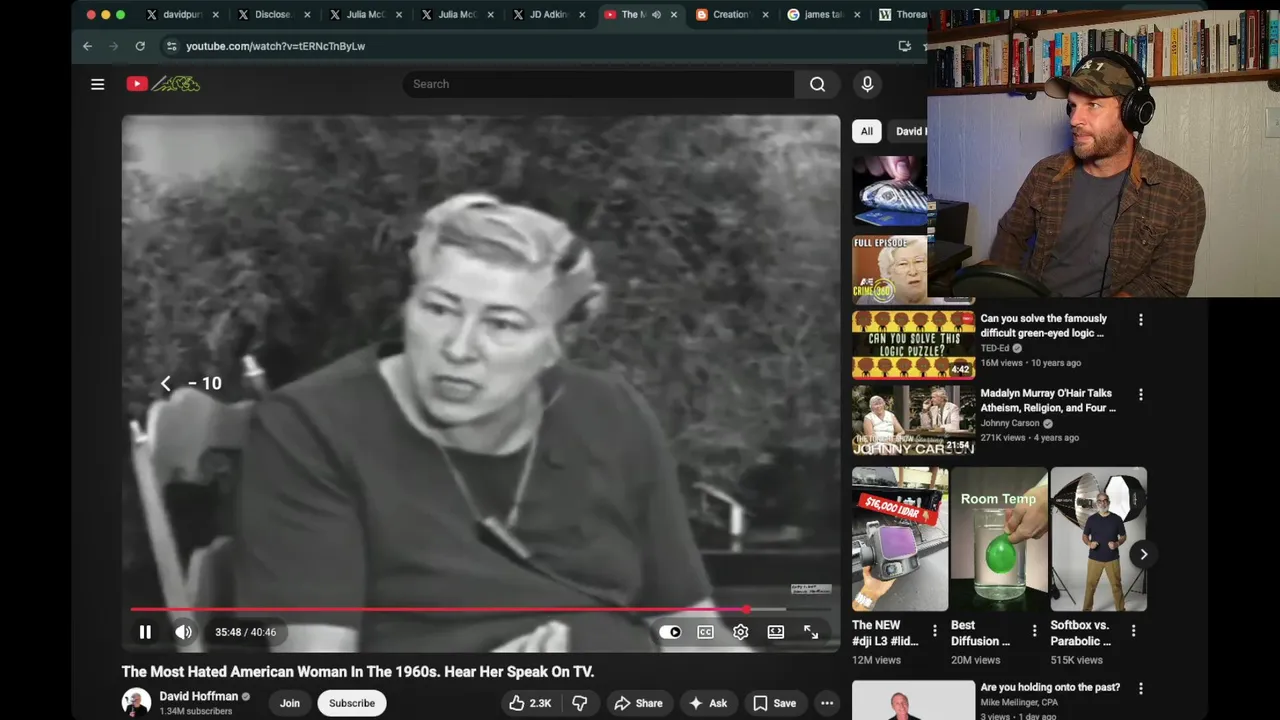This screenshot has width=1280, height=720.
Task: Open David Hoffman channel name link
Action: point(199,696)
